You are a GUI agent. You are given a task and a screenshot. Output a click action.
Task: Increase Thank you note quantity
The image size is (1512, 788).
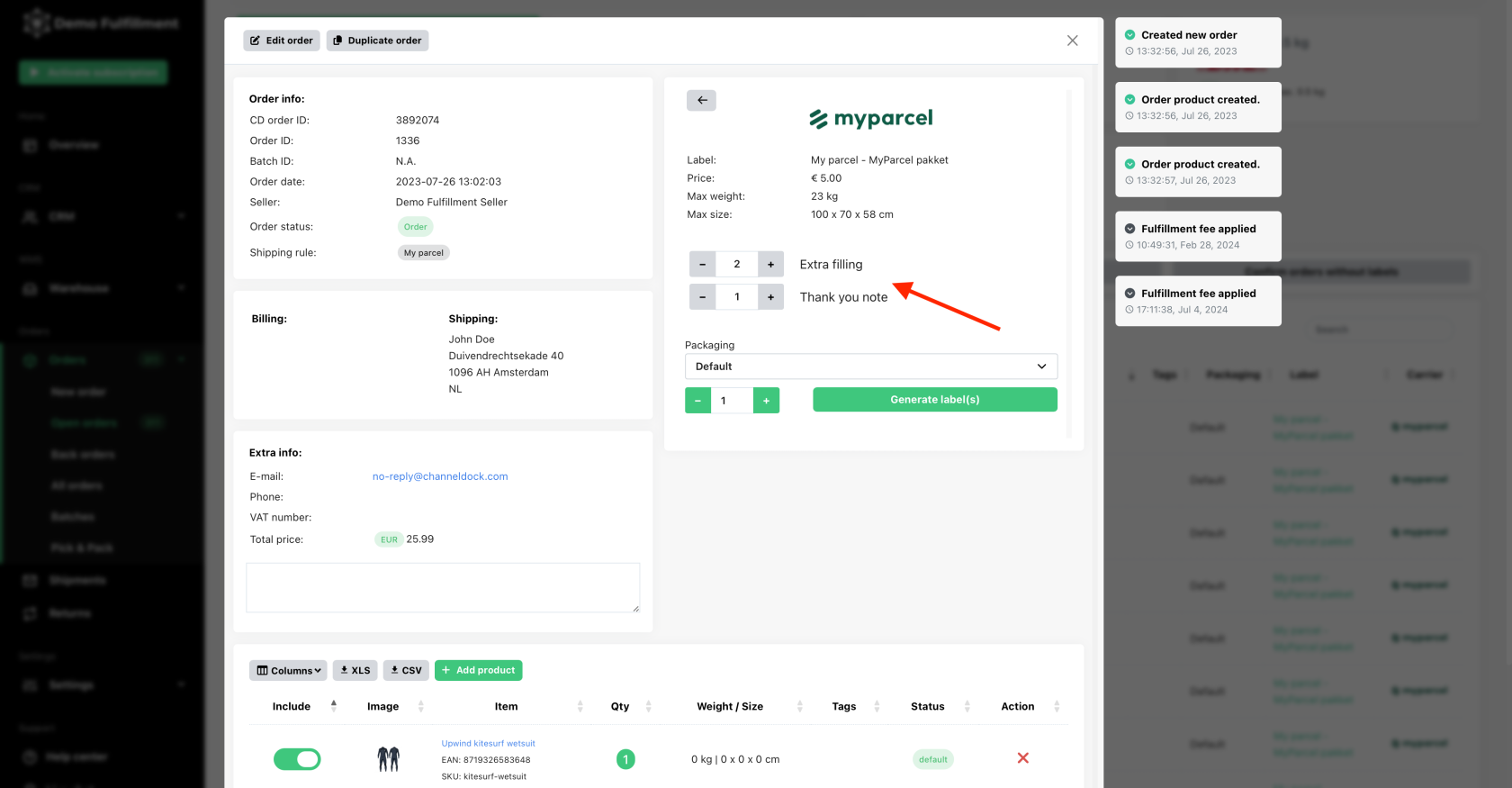click(x=770, y=296)
